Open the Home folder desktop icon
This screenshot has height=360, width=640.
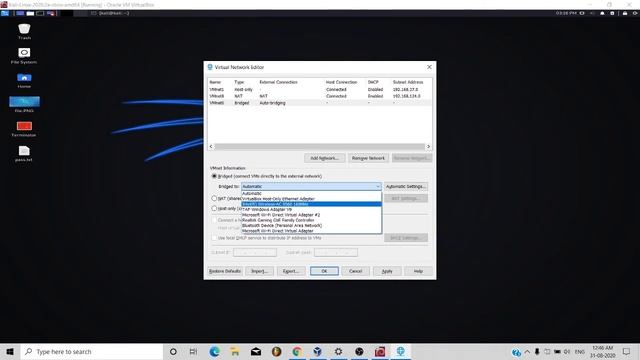24,80
